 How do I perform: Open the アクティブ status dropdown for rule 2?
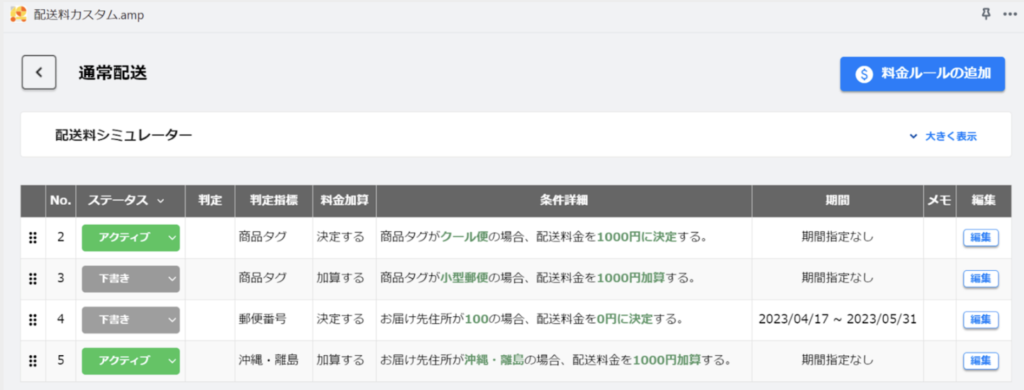(x=131, y=238)
